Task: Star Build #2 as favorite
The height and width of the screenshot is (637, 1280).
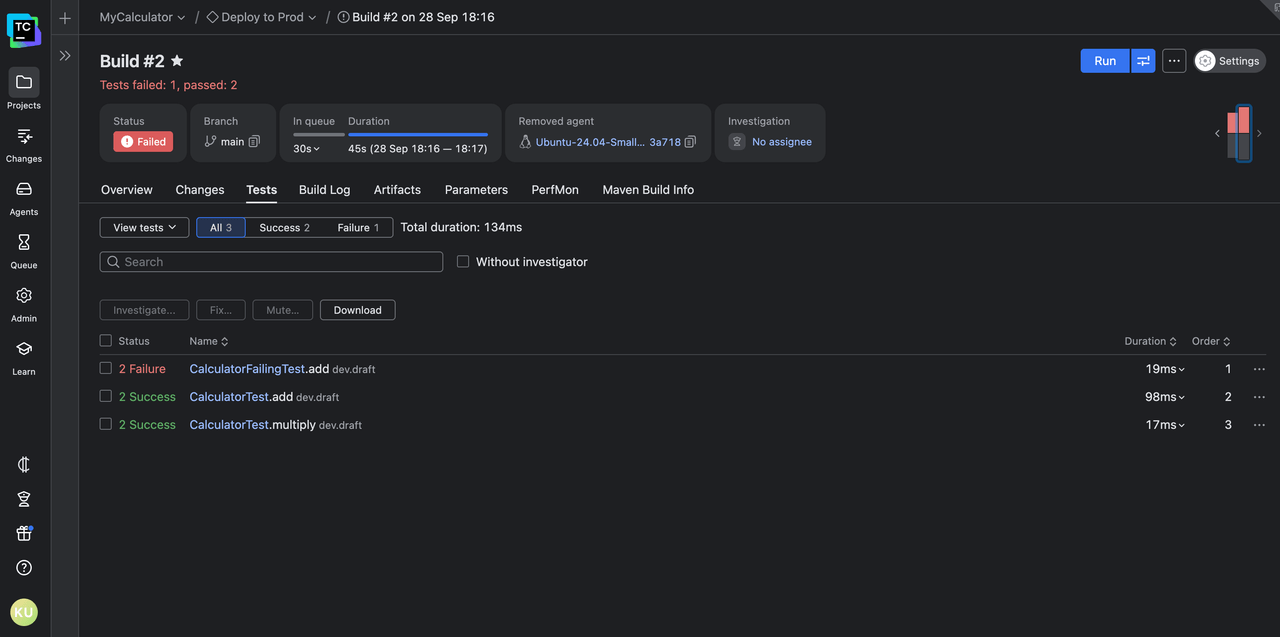Action: 177,61
